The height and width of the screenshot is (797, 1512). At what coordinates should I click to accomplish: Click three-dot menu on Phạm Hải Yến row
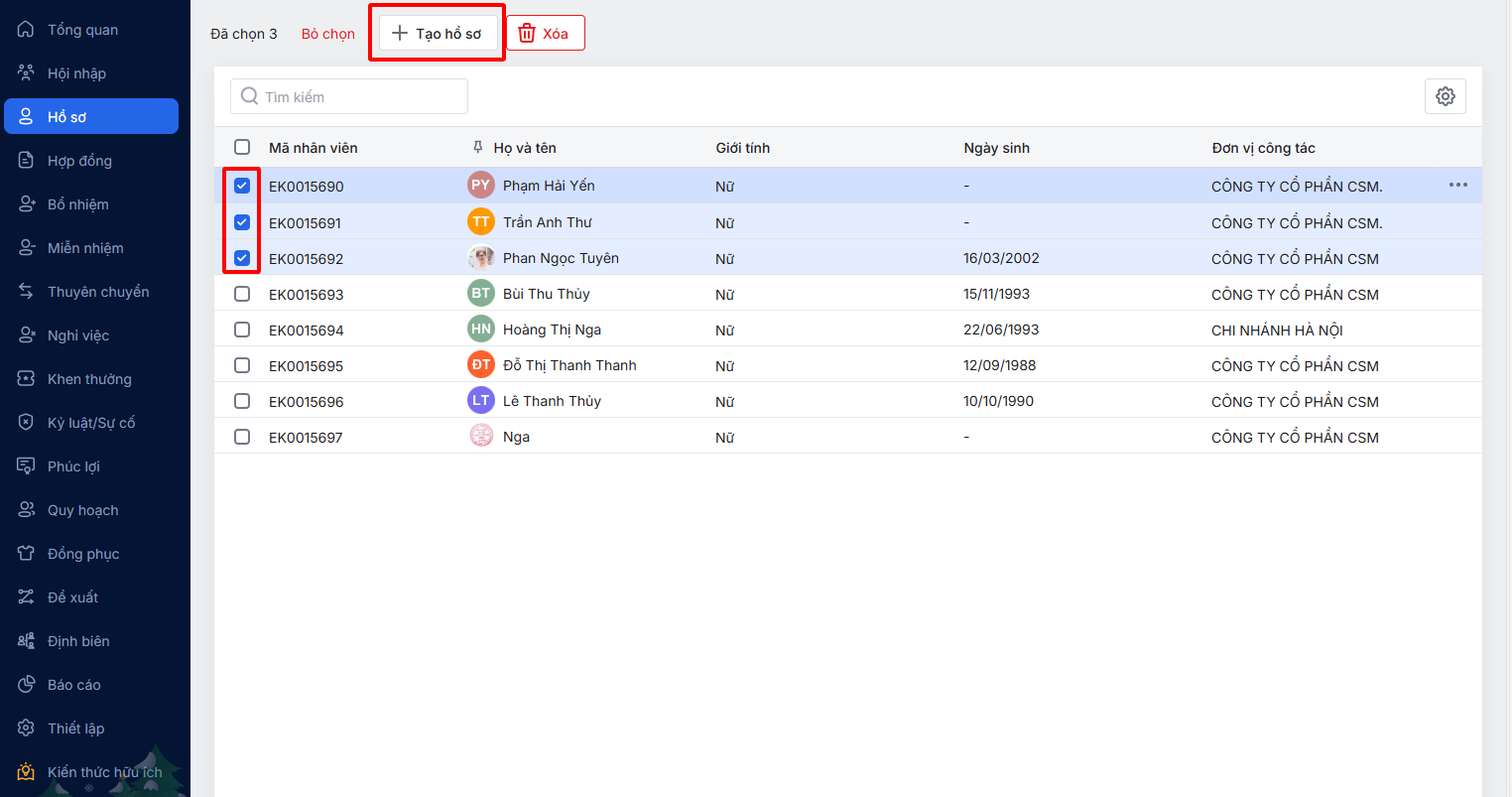(1457, 186)
